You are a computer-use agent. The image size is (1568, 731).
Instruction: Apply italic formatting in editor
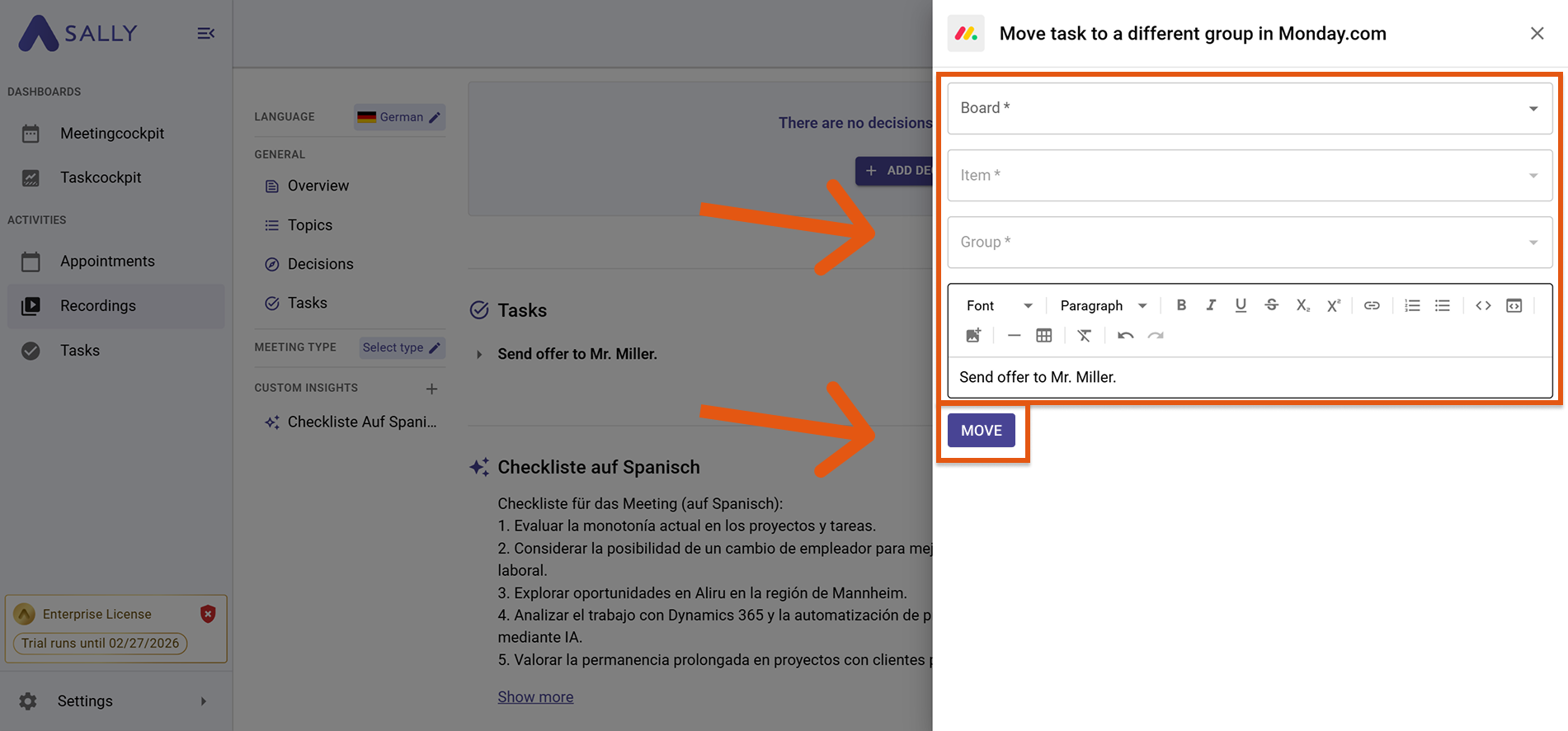pos(1210,305)
